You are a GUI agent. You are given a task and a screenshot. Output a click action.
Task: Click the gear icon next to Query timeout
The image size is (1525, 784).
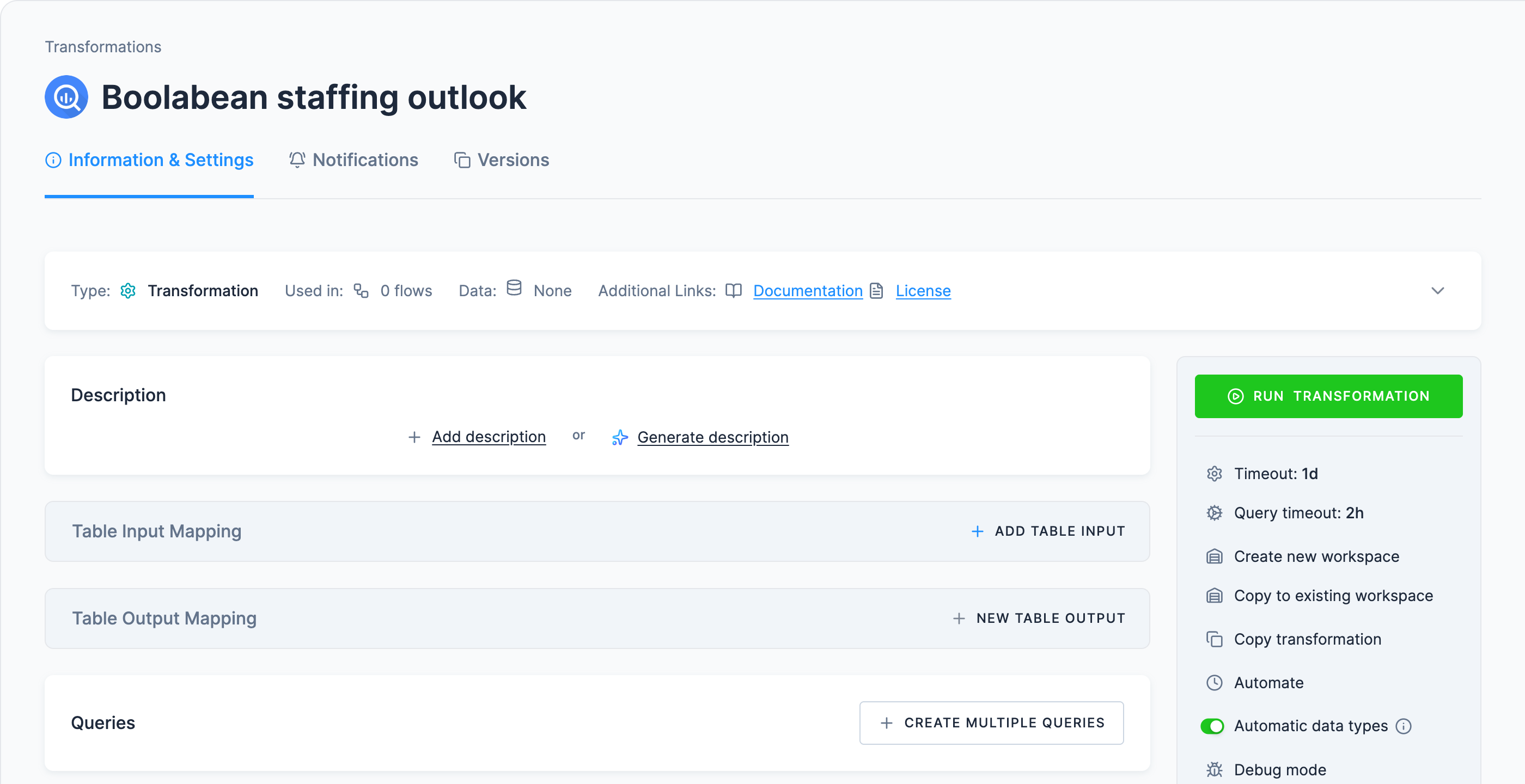click(1214, 513)
